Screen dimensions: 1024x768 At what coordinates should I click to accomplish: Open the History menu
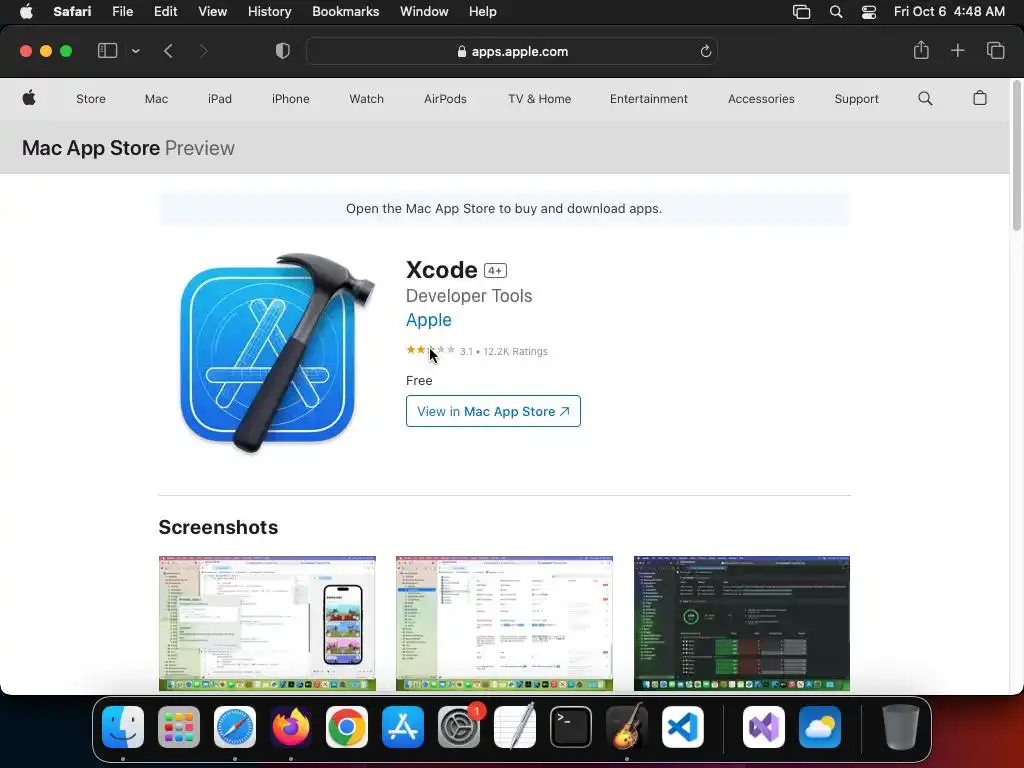[x=269, y=12]
